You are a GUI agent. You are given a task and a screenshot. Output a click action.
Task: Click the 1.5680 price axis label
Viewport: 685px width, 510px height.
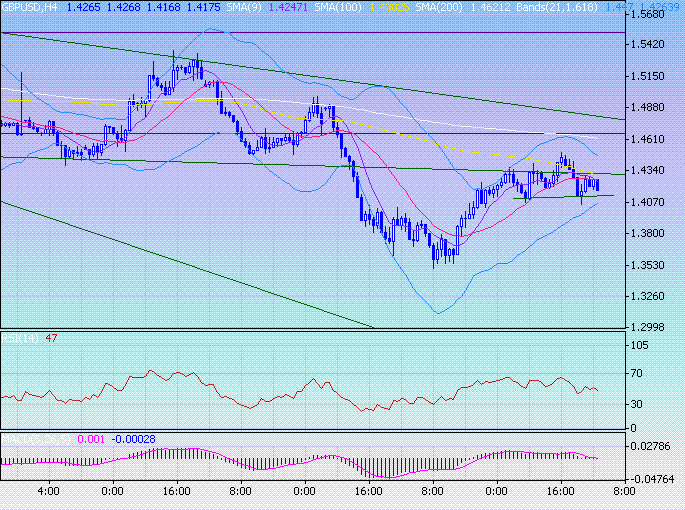(x=653, y=15)
